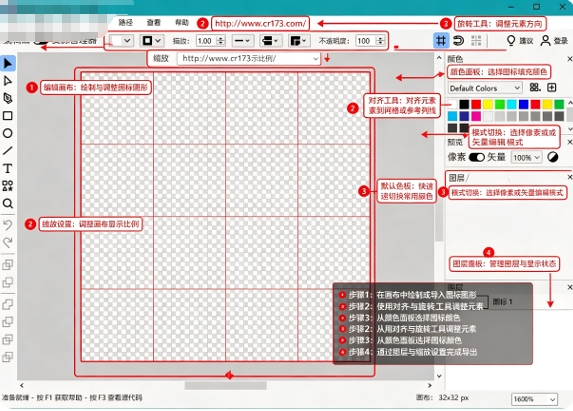Activate the Text tool
This screenshot has height=411, width=573.
pyautogui.click(x=8, y=168)
